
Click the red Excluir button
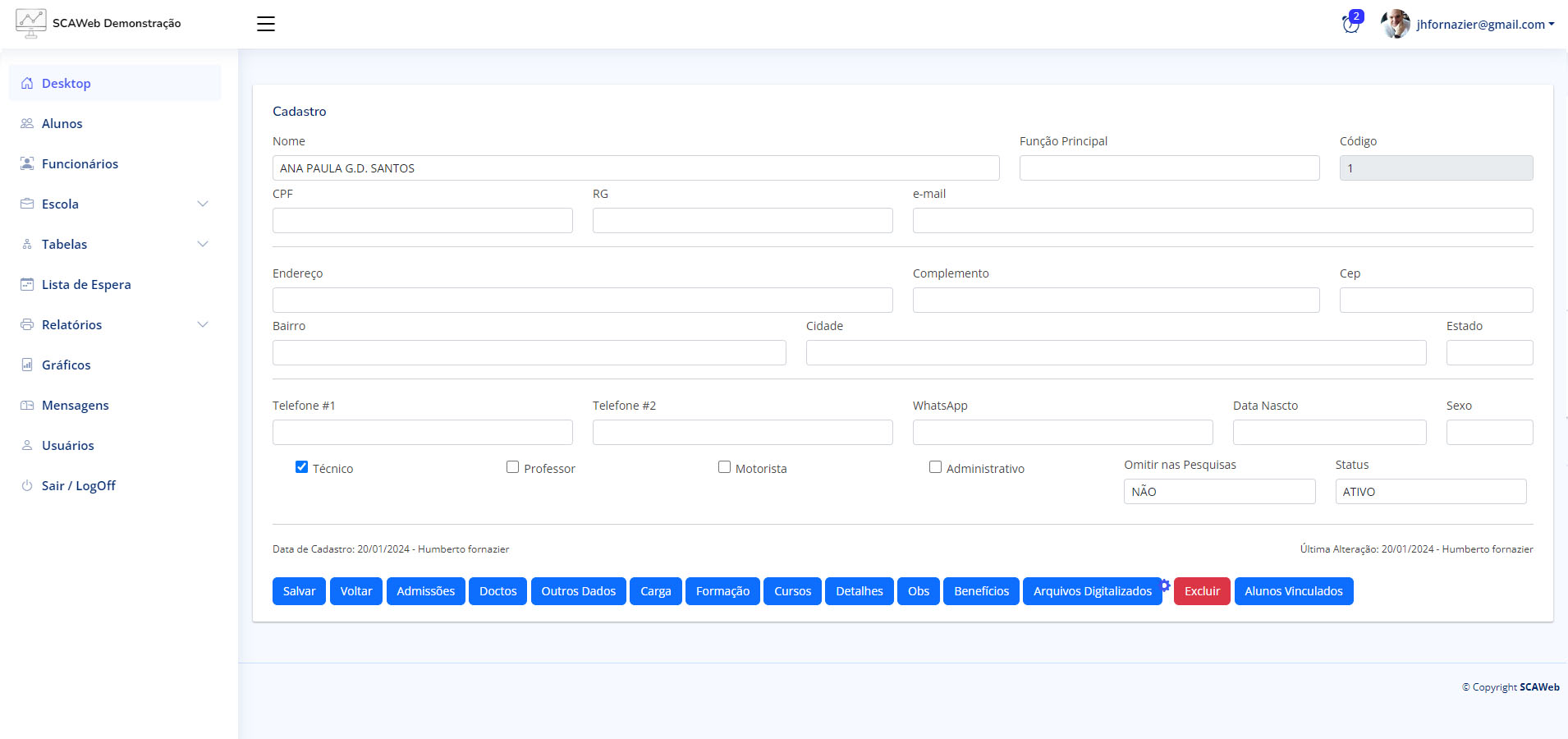coord(1201,591)
